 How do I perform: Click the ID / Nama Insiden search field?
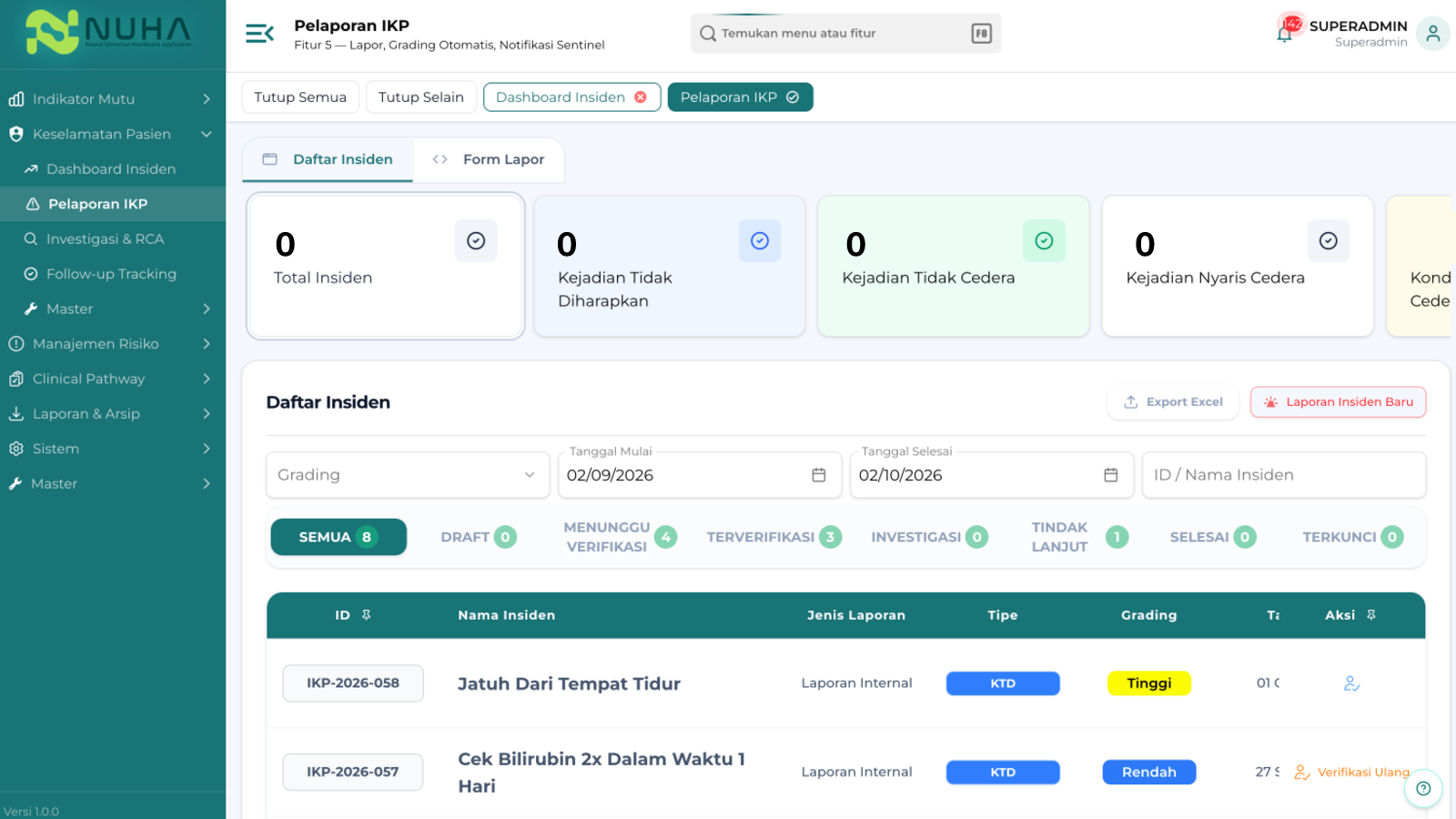coord(1283,475)
